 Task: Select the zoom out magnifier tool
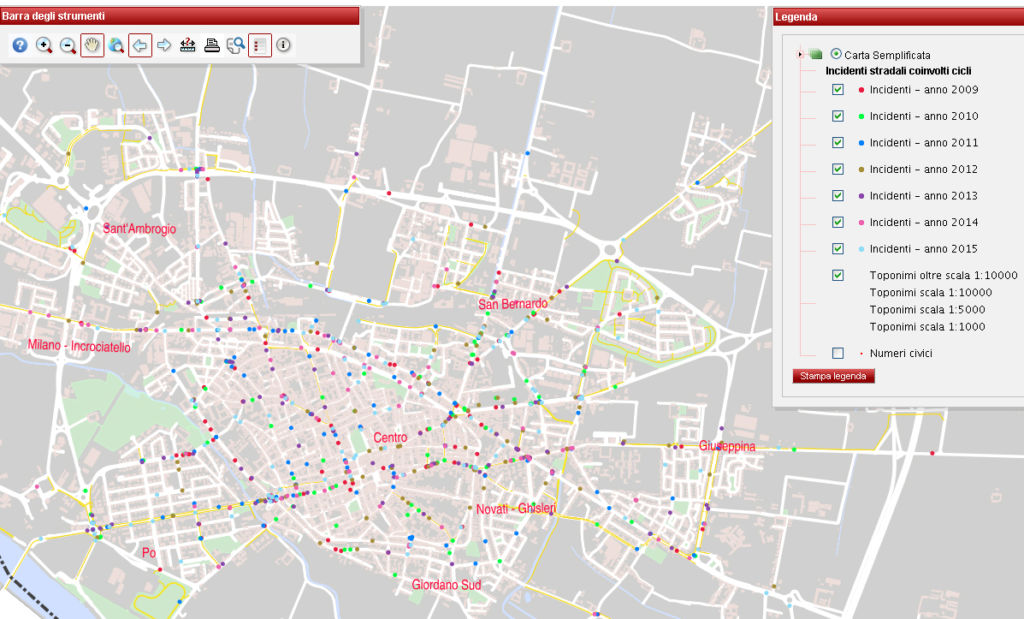(68, 45)
